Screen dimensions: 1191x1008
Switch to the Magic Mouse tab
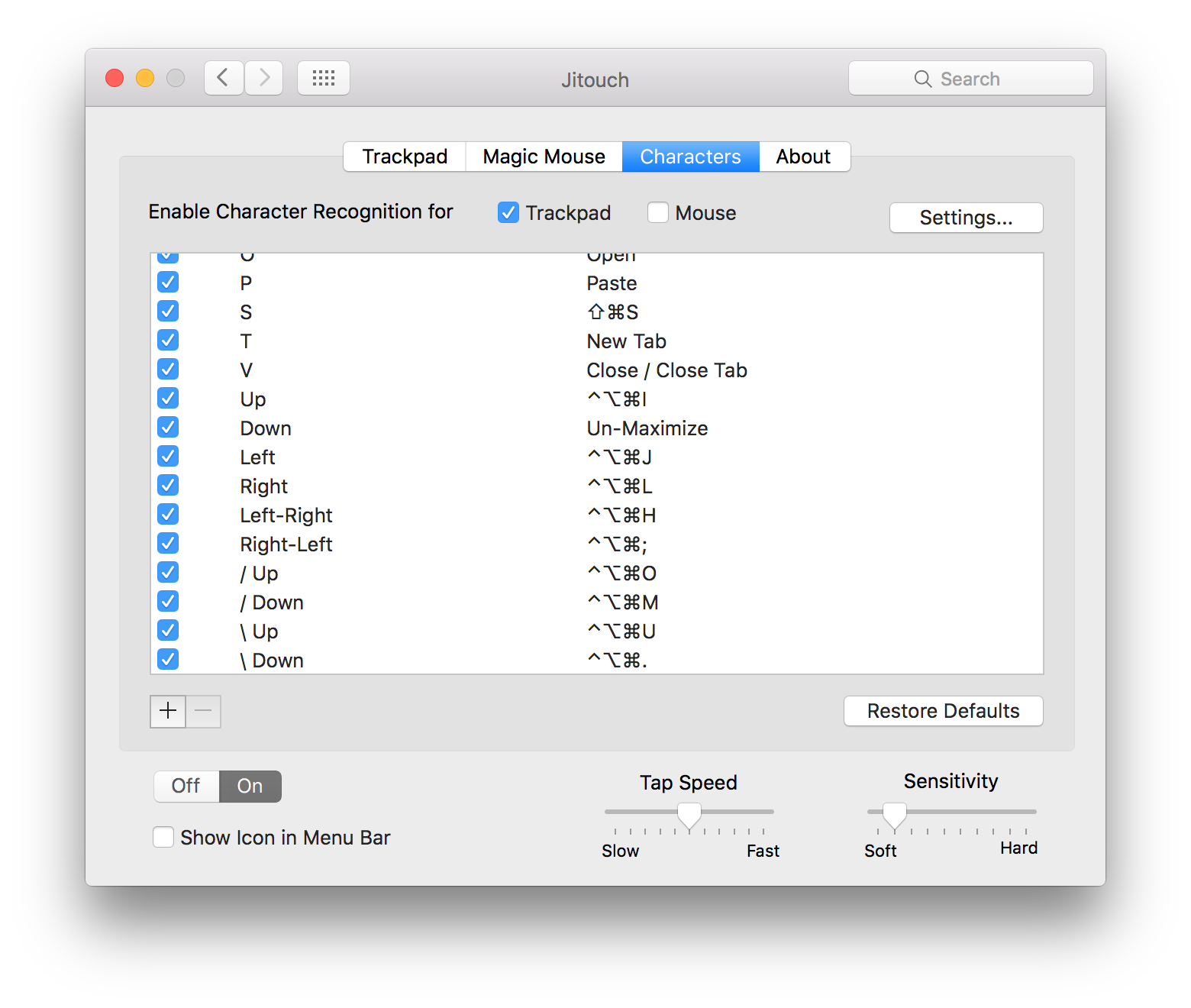pos(544,157)
